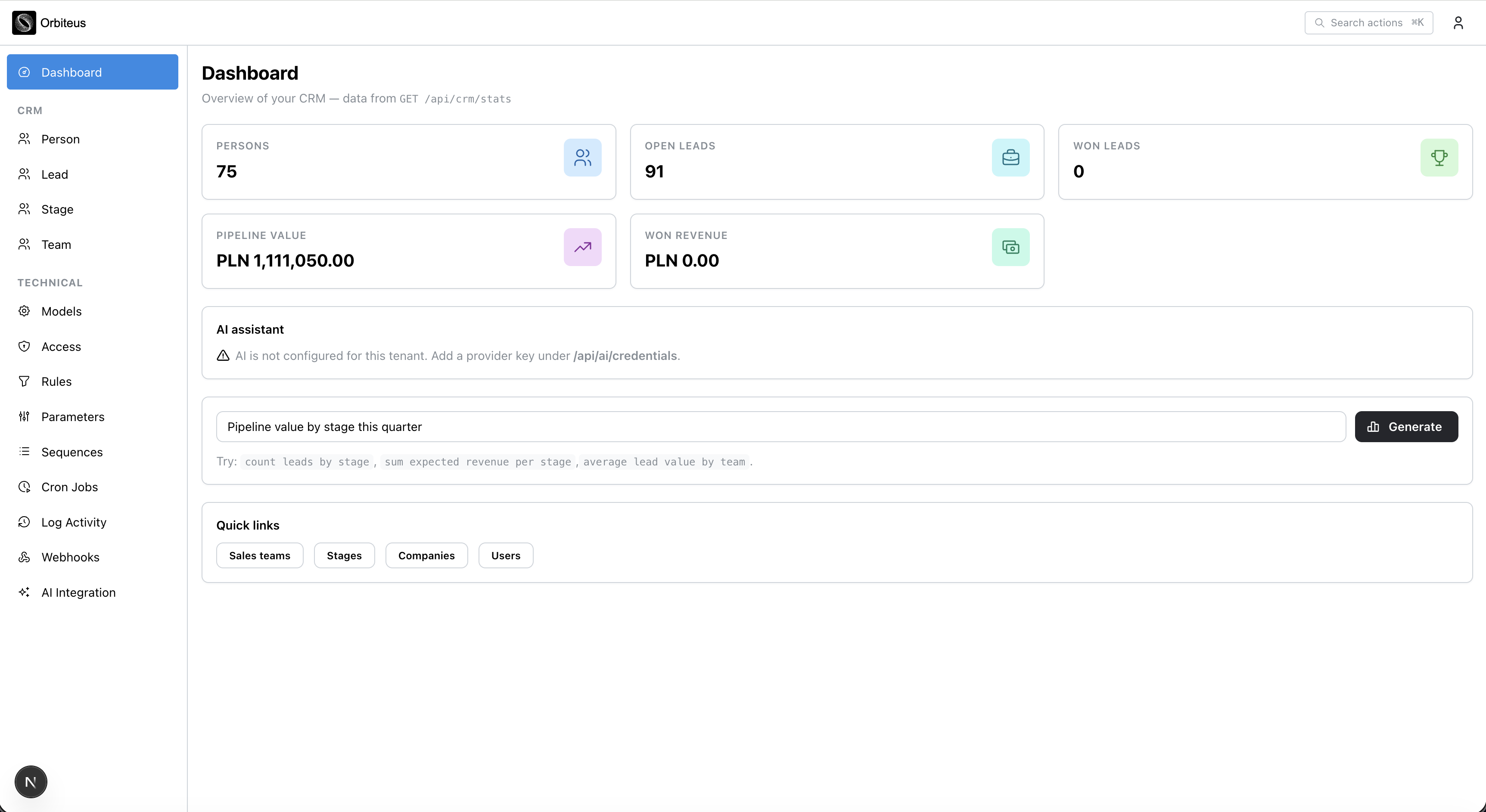Click the Log Activity history icon
This screenshot has height=812, width=1486.
(24, 523)
